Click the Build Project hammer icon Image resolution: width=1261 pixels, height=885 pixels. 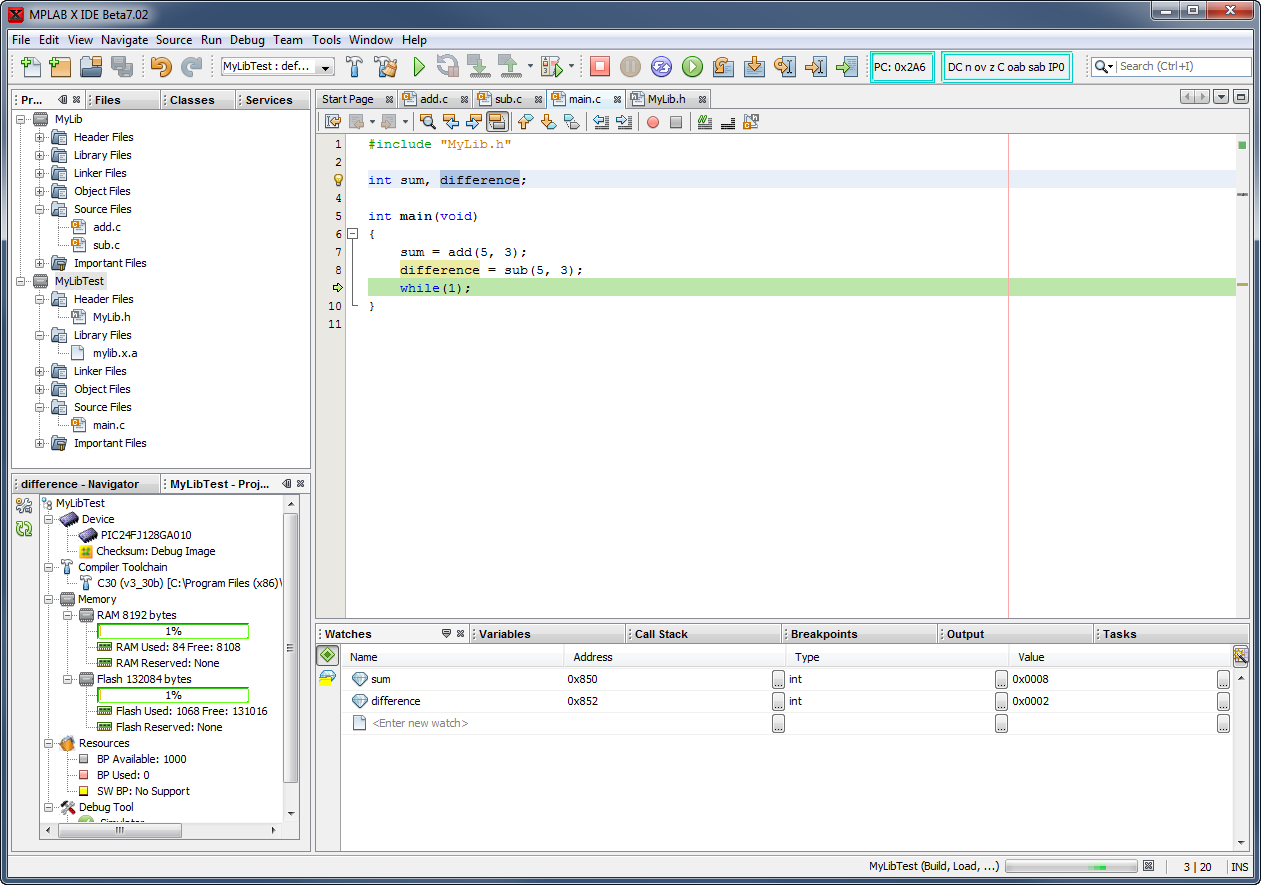click(354, 67)
